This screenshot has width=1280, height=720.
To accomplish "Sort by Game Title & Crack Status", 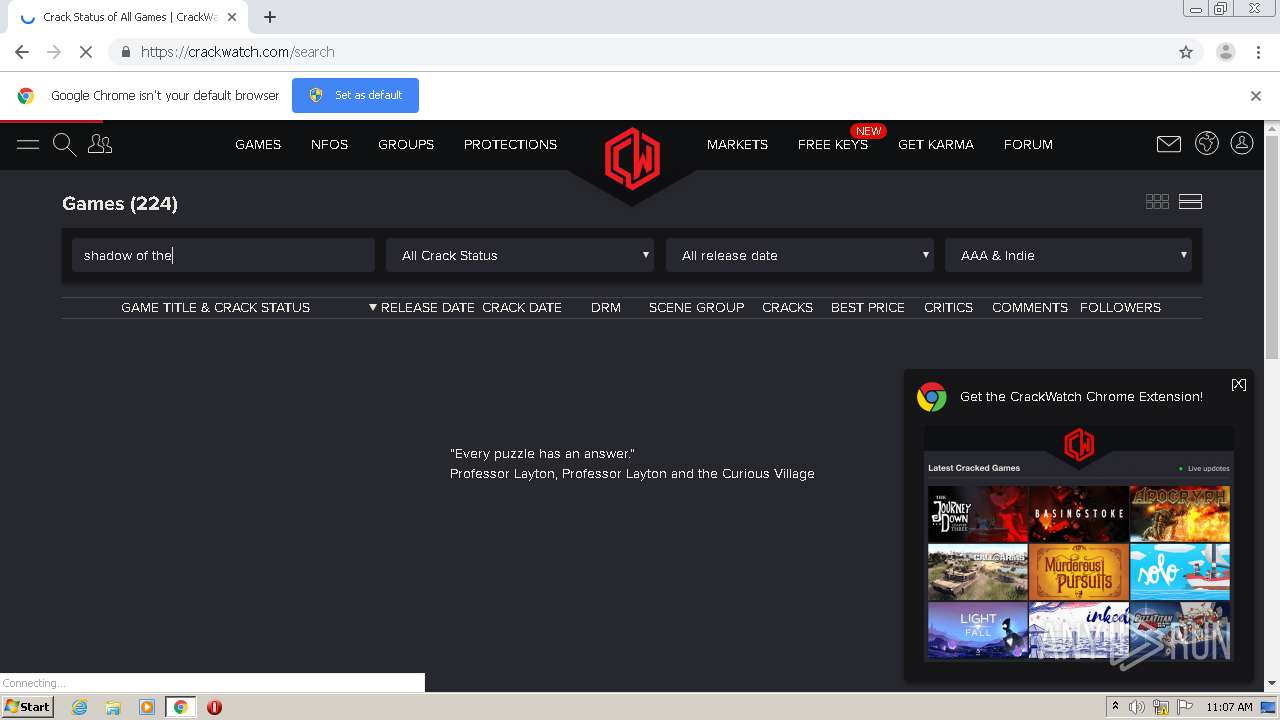I will (215, 307).
